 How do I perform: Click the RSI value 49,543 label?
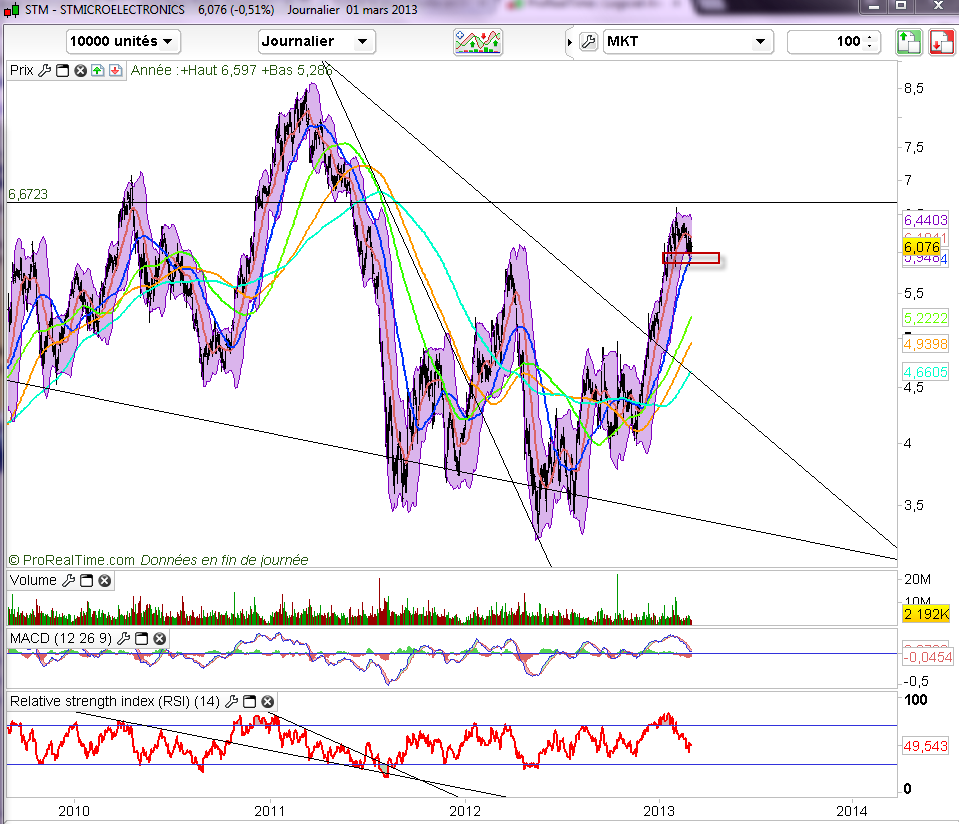tap(925, 746)
